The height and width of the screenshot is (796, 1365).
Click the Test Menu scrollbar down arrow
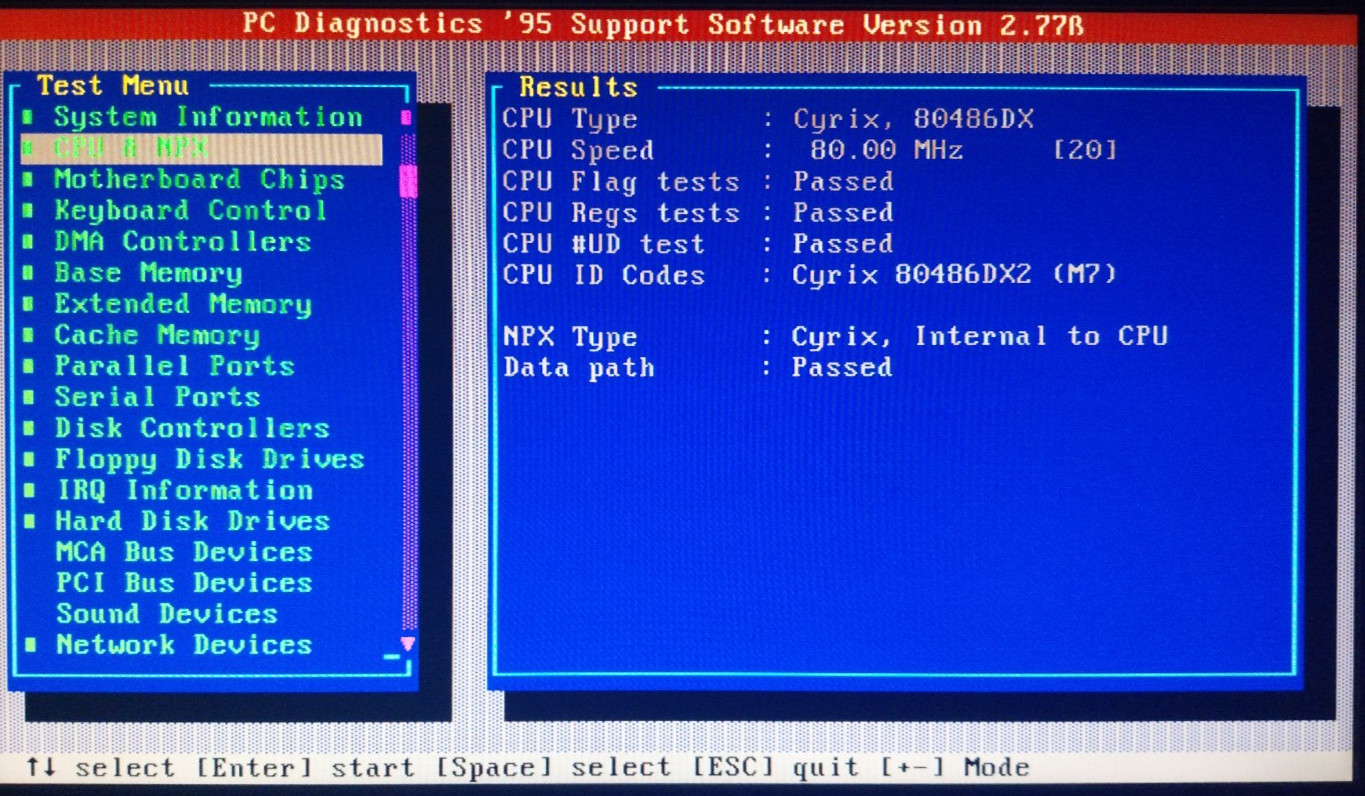click(x=407, y=644)
